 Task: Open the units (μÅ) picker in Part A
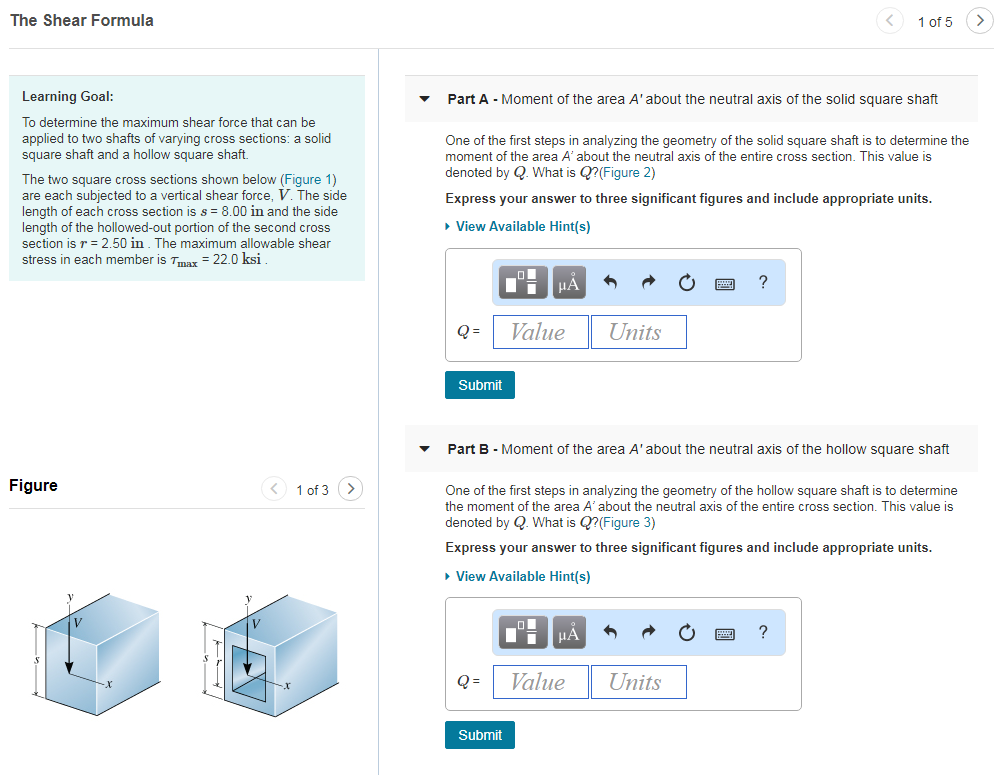568,282
